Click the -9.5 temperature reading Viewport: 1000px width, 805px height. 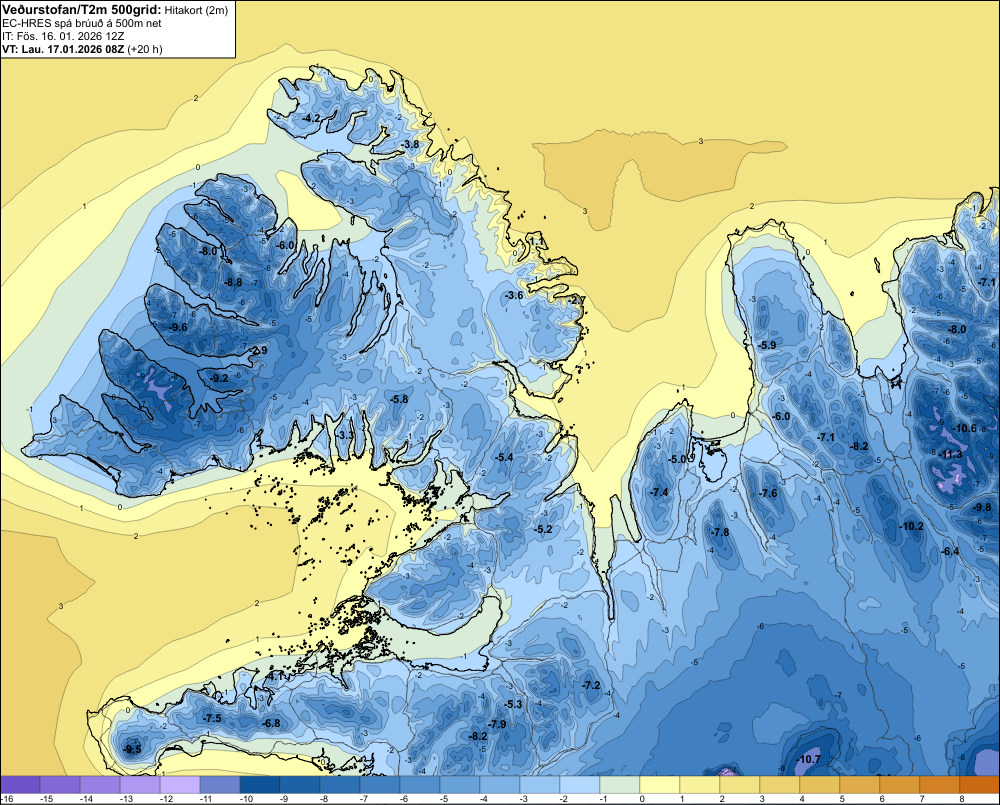tap(132, 750)
